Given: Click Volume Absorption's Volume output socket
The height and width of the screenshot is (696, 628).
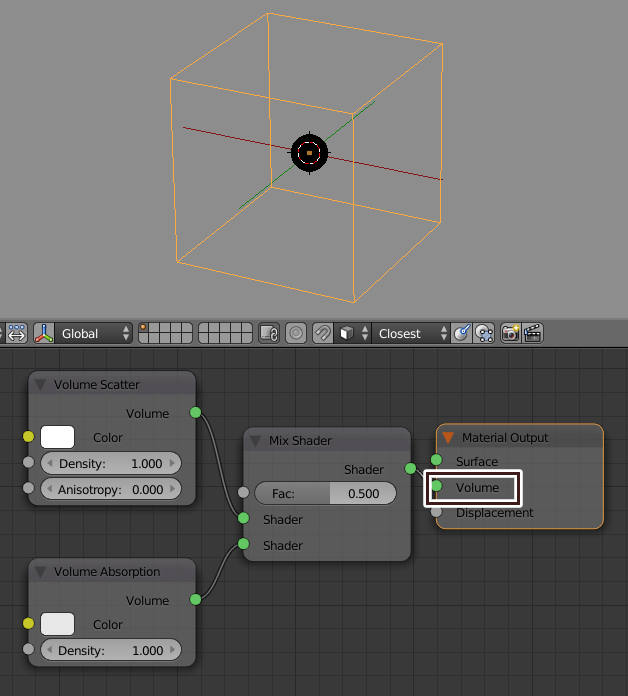Looking at the screenshot, I should [196, 600].
